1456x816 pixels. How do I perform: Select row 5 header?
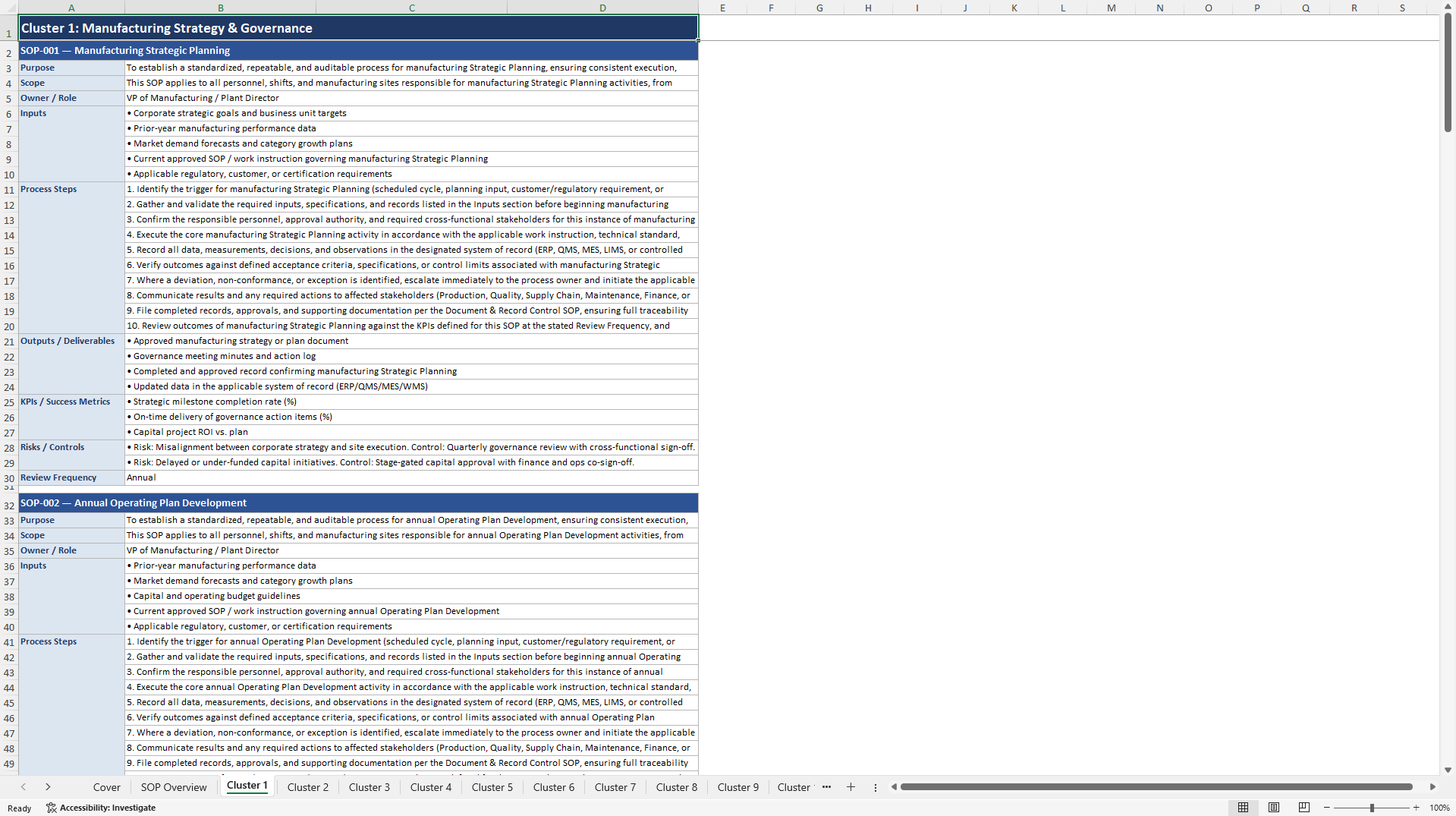tap(9, 99)
